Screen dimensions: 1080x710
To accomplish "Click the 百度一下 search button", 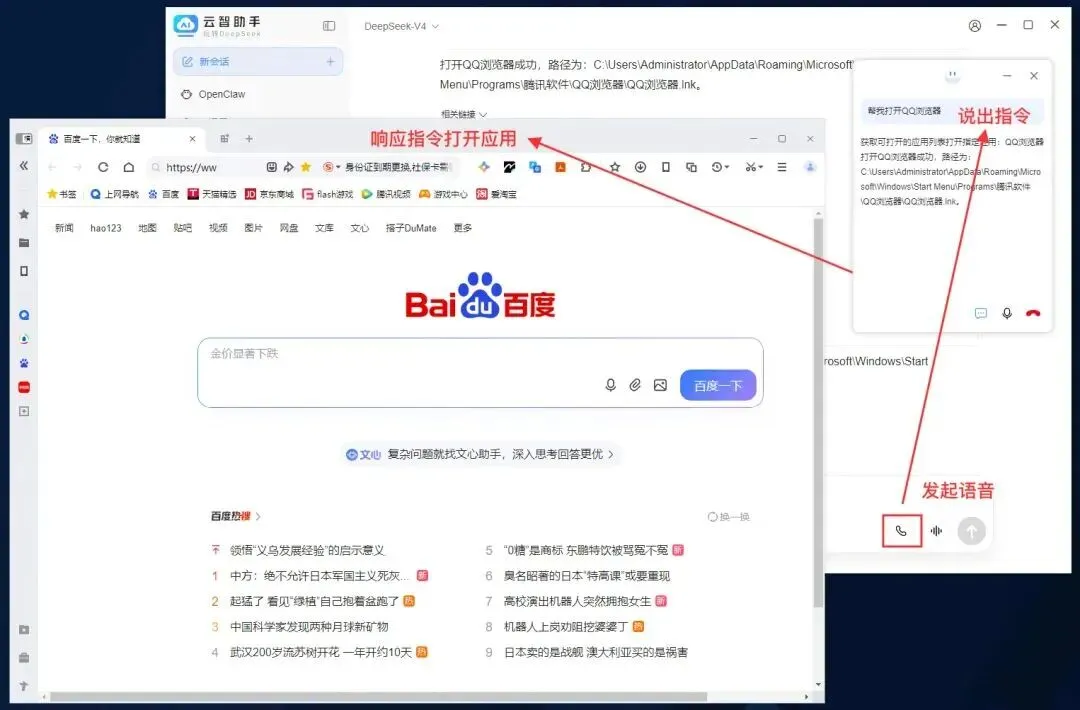I will coord(718,386).
